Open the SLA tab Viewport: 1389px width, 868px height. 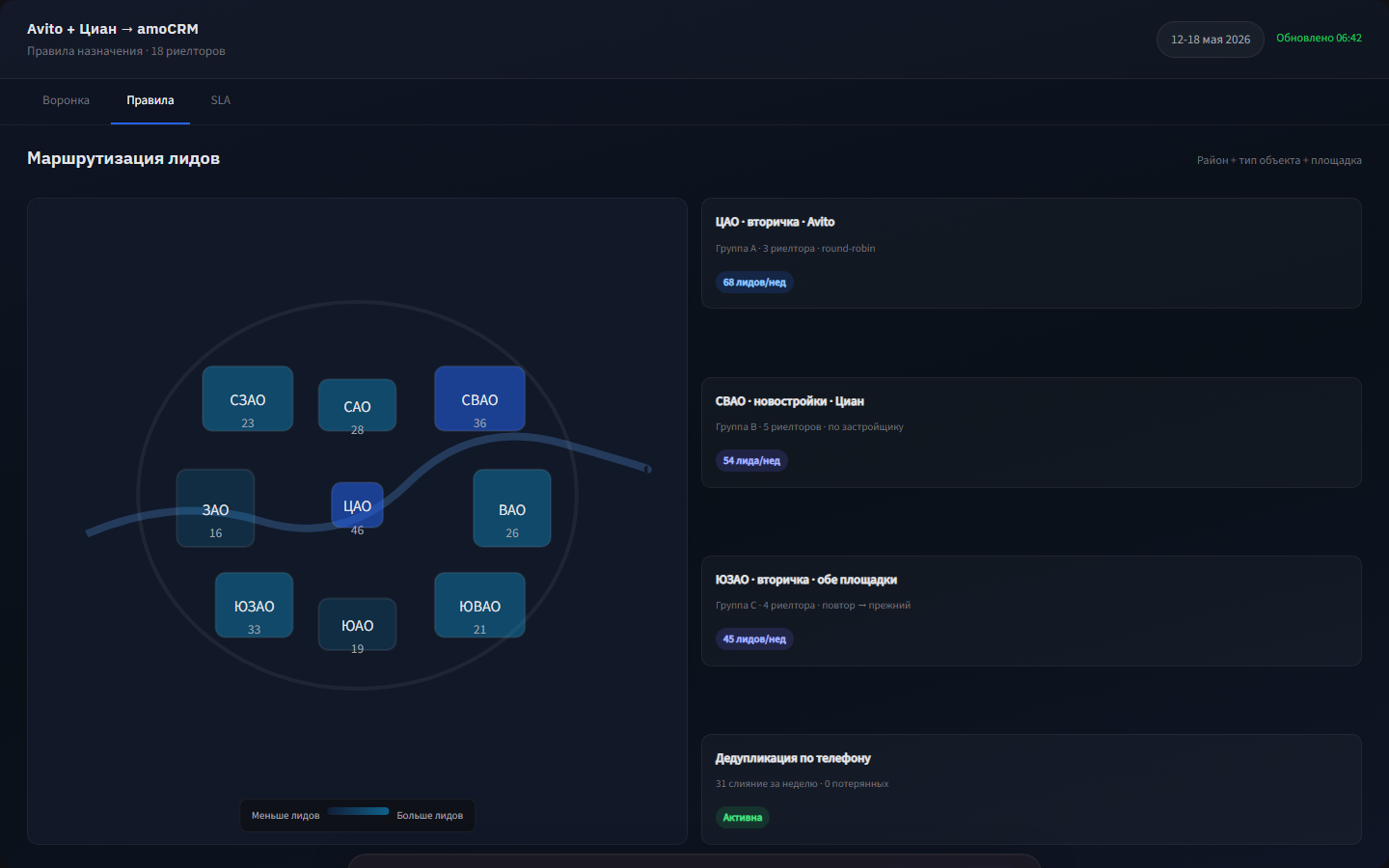click(x=221, y=100)
